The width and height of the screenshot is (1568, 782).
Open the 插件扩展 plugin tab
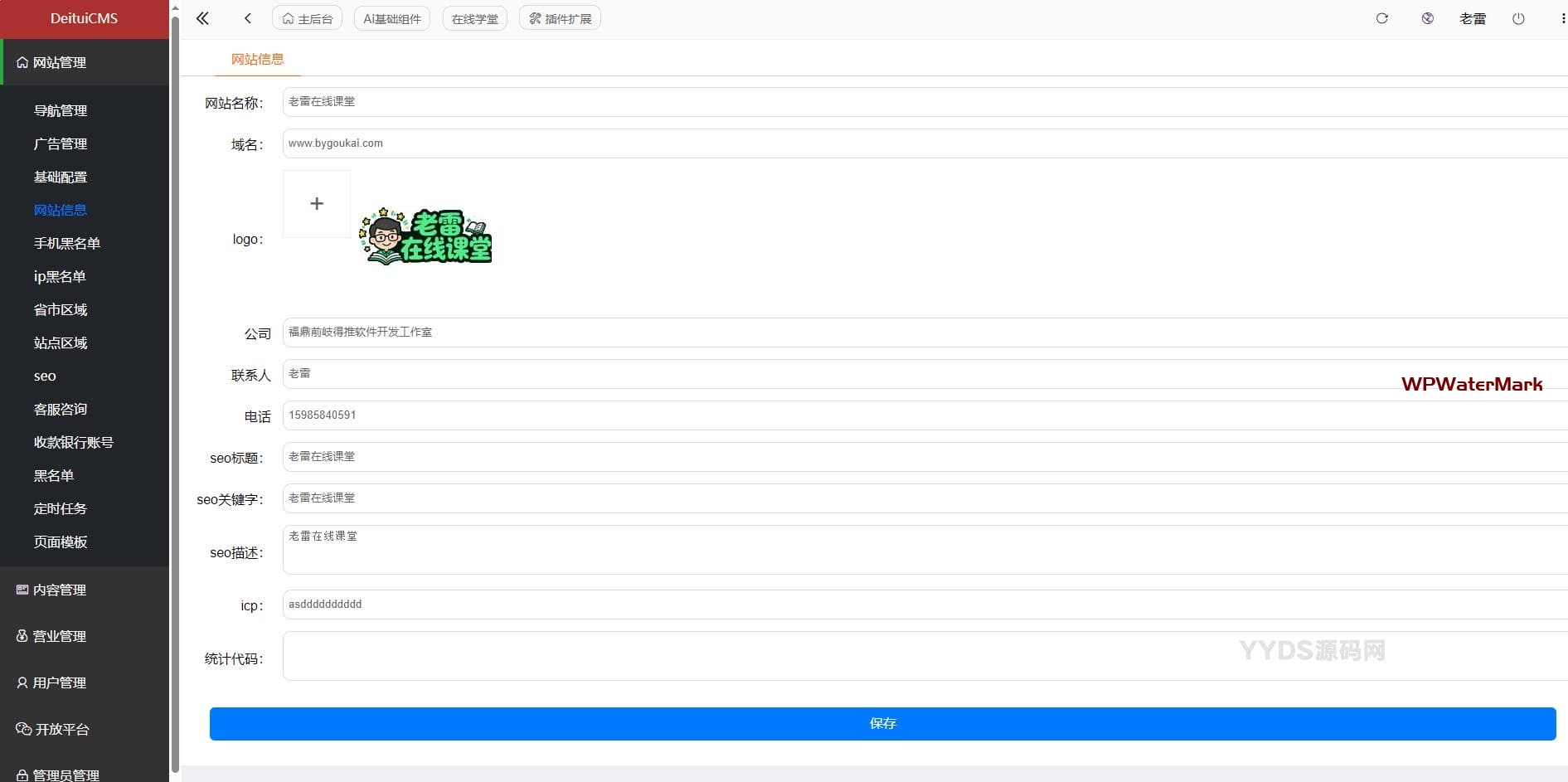click(x=560, y=18)
